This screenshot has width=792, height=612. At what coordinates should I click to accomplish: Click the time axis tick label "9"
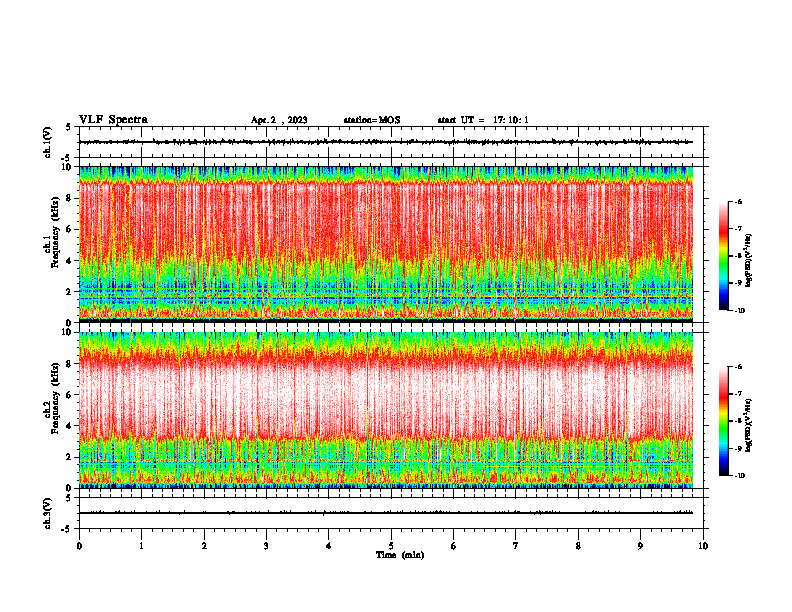[640, 546]
